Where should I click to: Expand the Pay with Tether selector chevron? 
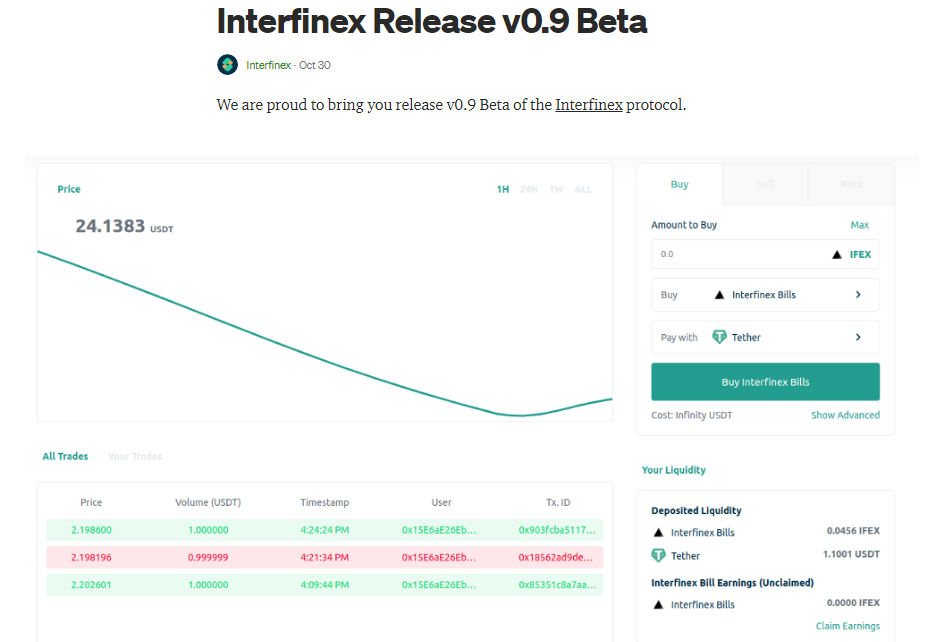click(x=858, y=337)
